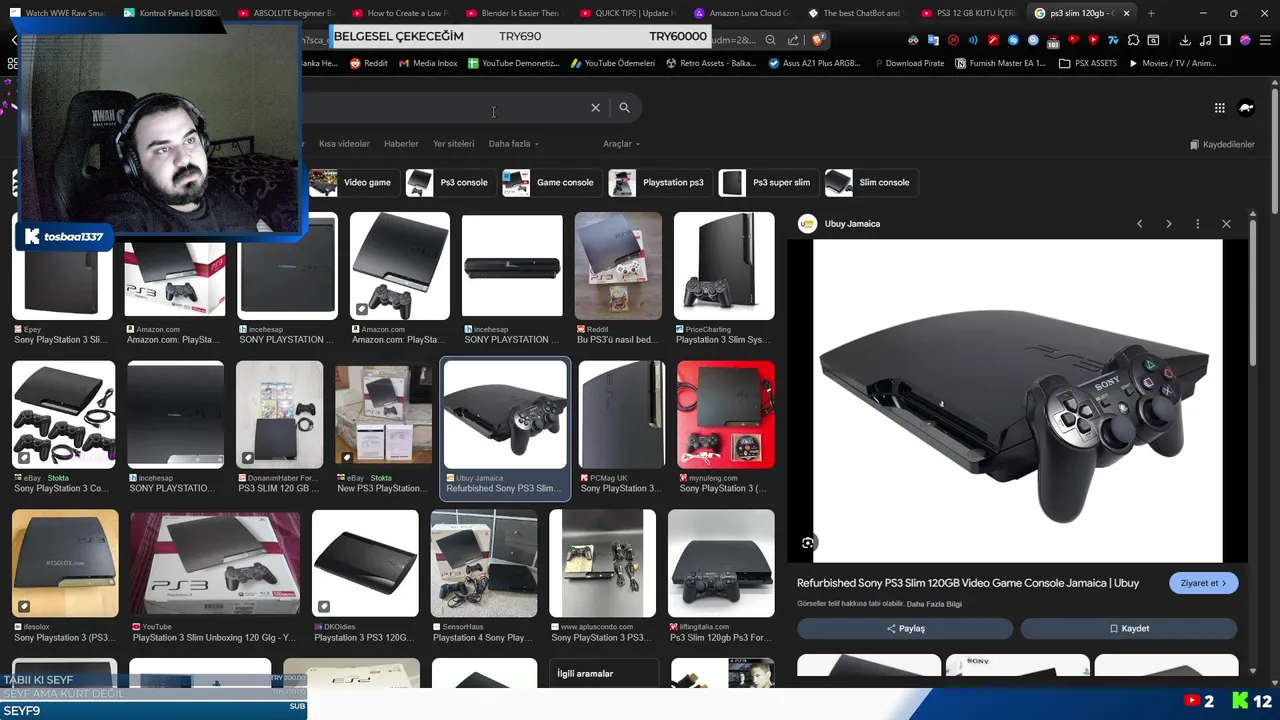Open a new browser tab with plus
This screenshot has width=1280, height=720.
coord(1151,13)
